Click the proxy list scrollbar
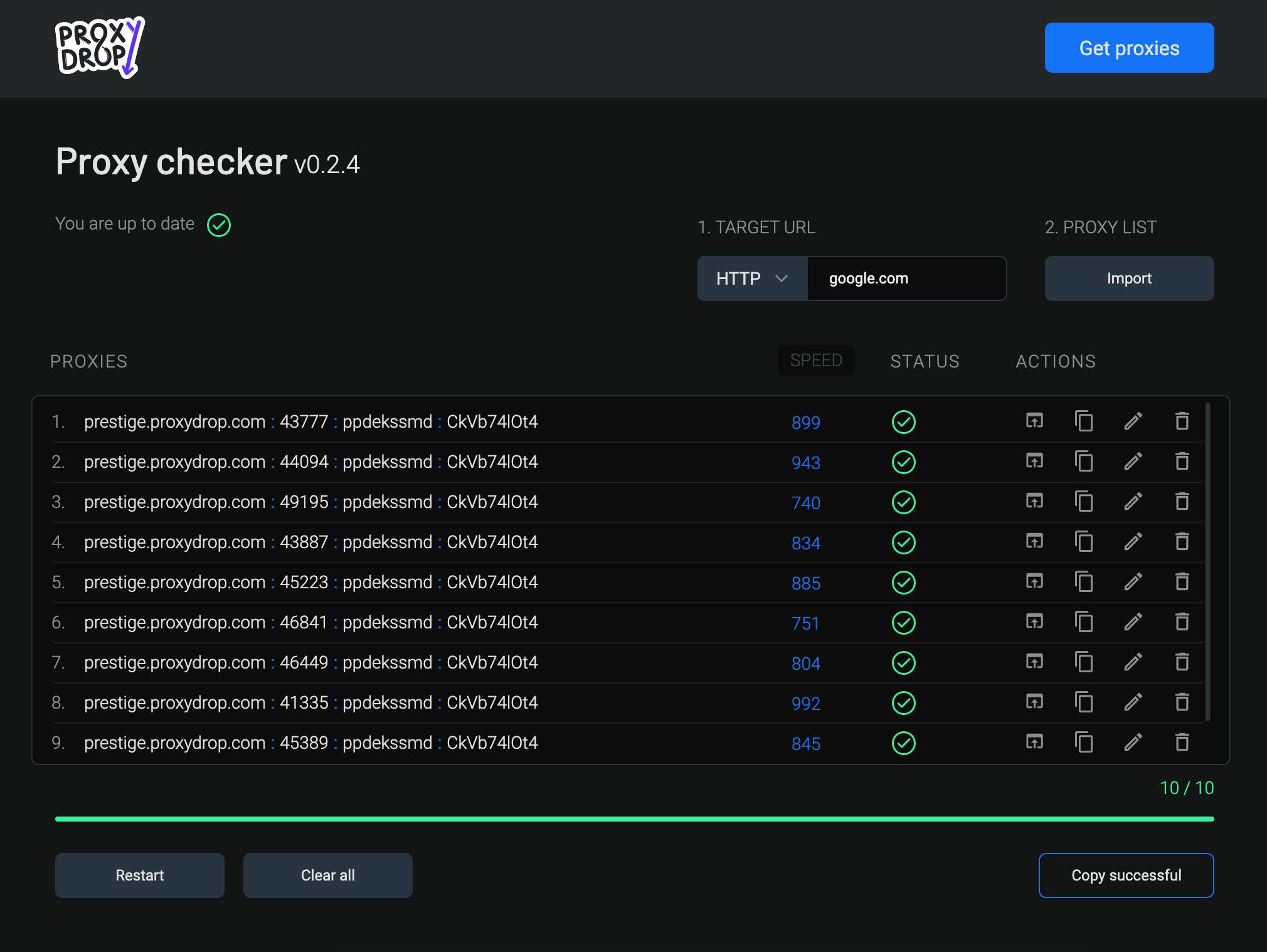Screen dimensions: 1267x952 [1208, 562]
